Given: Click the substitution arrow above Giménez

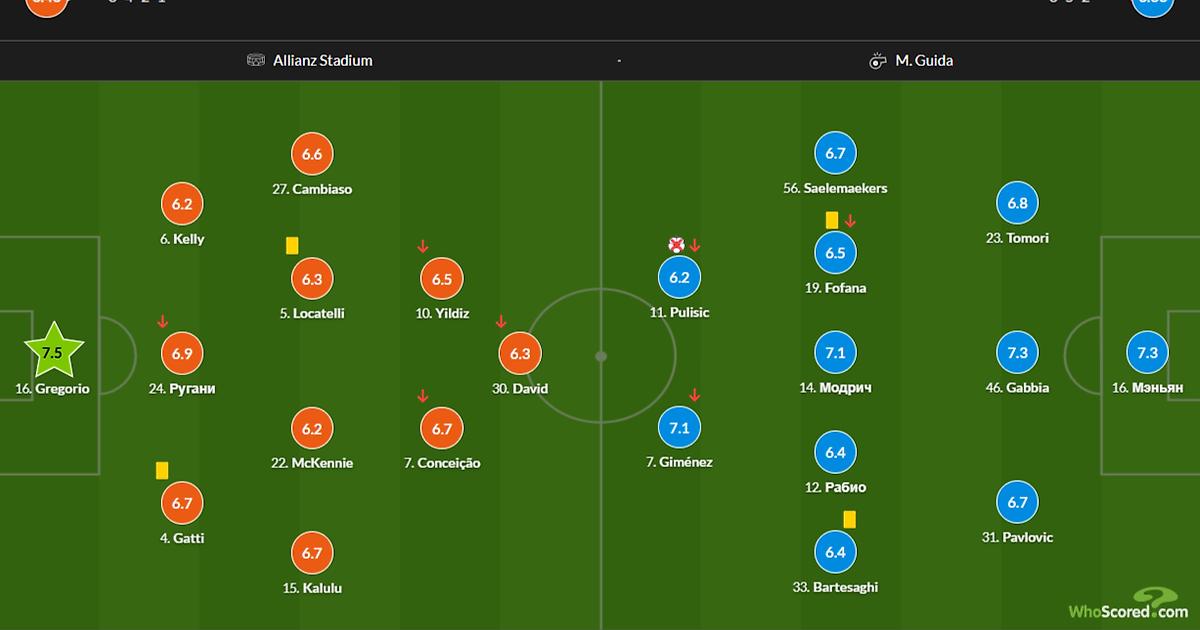Looking at the screenshot, I should pyautogui.click(x=694, y=395).
